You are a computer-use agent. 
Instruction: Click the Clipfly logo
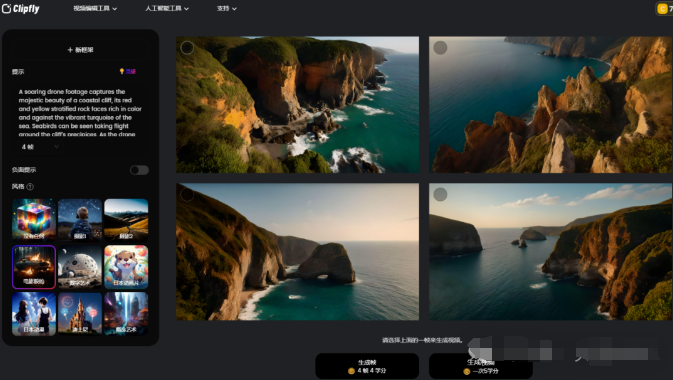coord(21,9)
